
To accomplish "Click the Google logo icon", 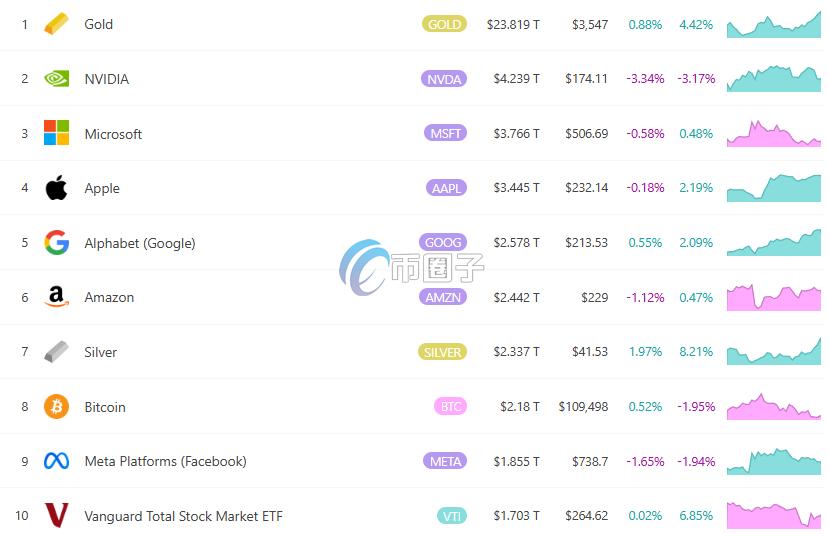I will (57, 243).
